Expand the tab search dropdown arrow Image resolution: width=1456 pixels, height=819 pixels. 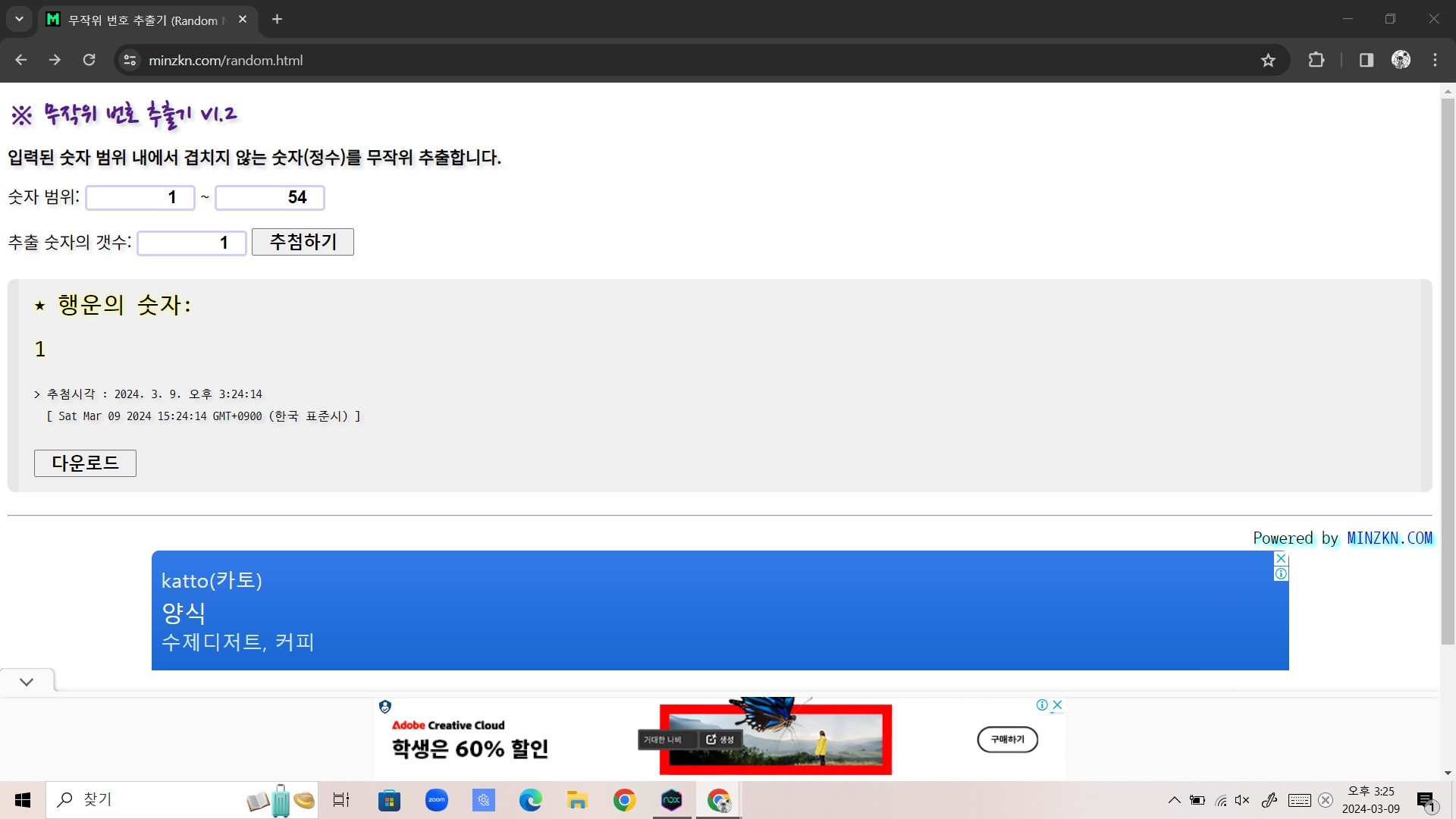coord(19,19)
